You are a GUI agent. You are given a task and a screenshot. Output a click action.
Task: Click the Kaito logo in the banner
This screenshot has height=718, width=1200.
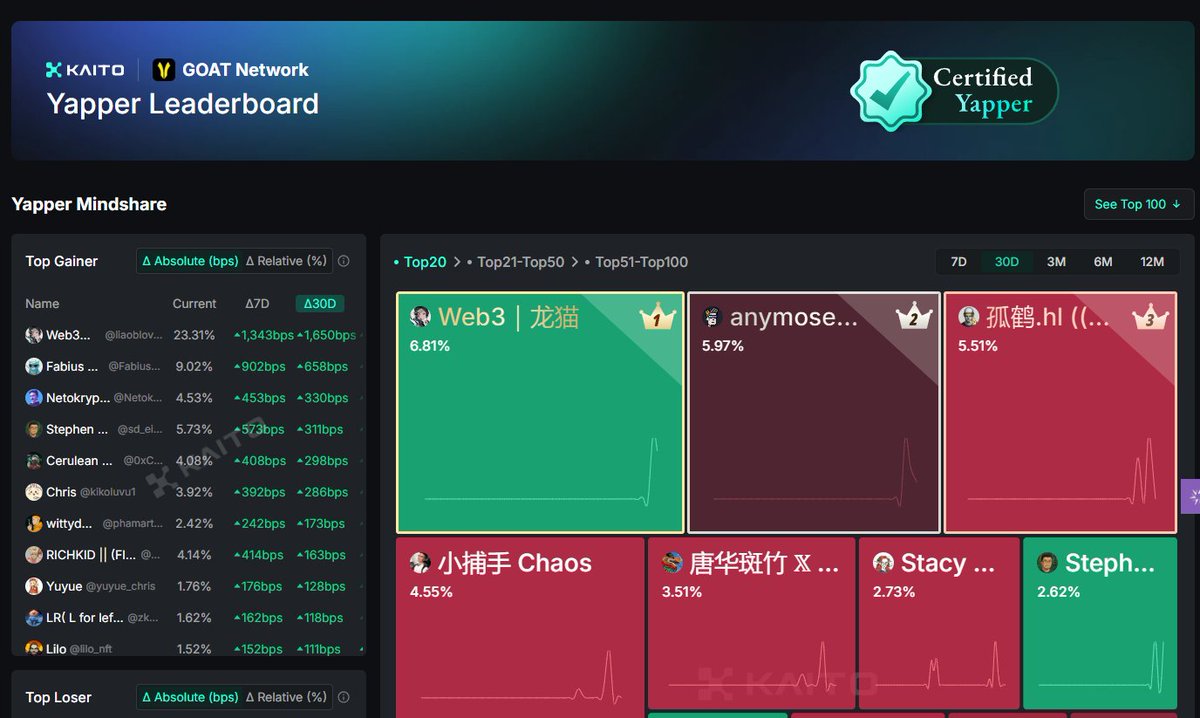click(x=85, y=70)
